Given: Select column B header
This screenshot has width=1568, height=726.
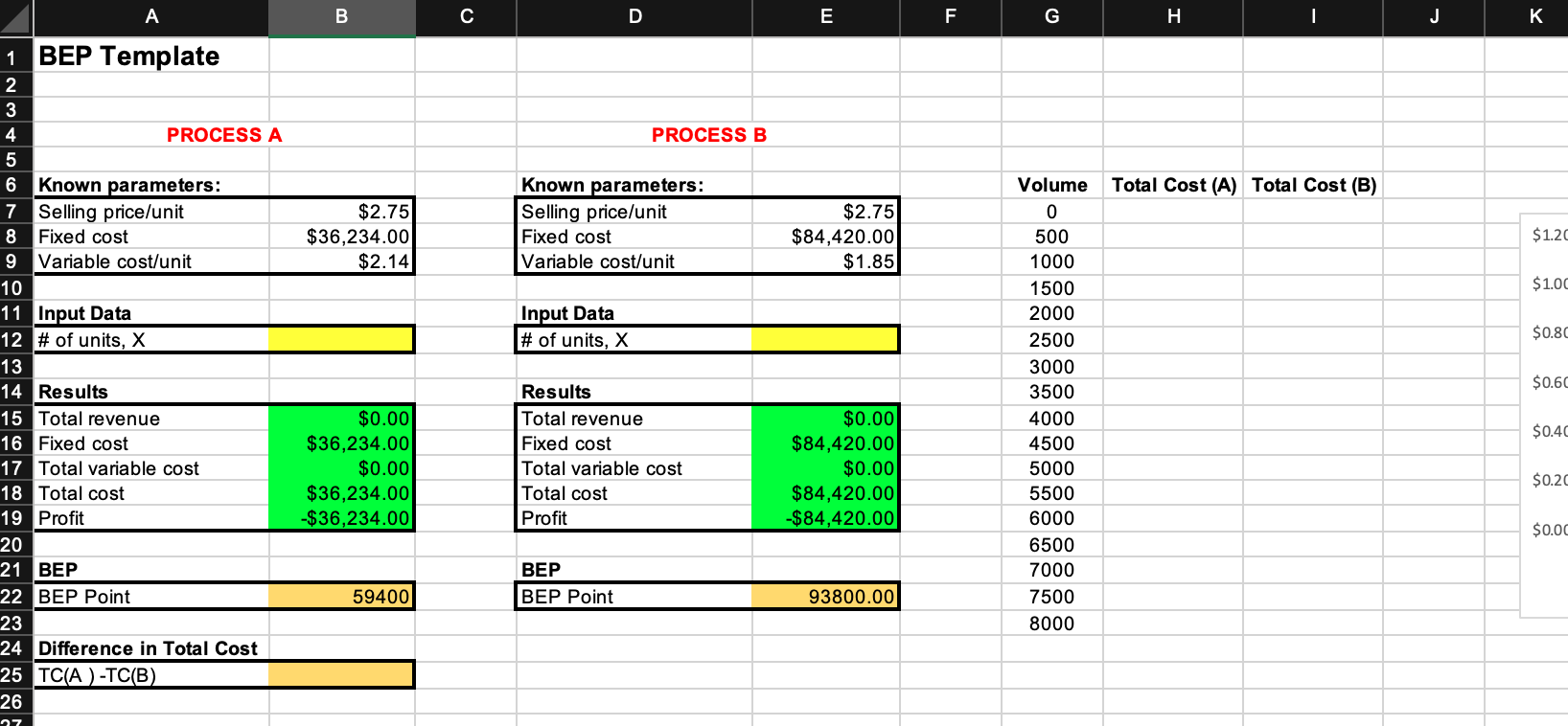Looking at the screenshot, I should point(342,17).
